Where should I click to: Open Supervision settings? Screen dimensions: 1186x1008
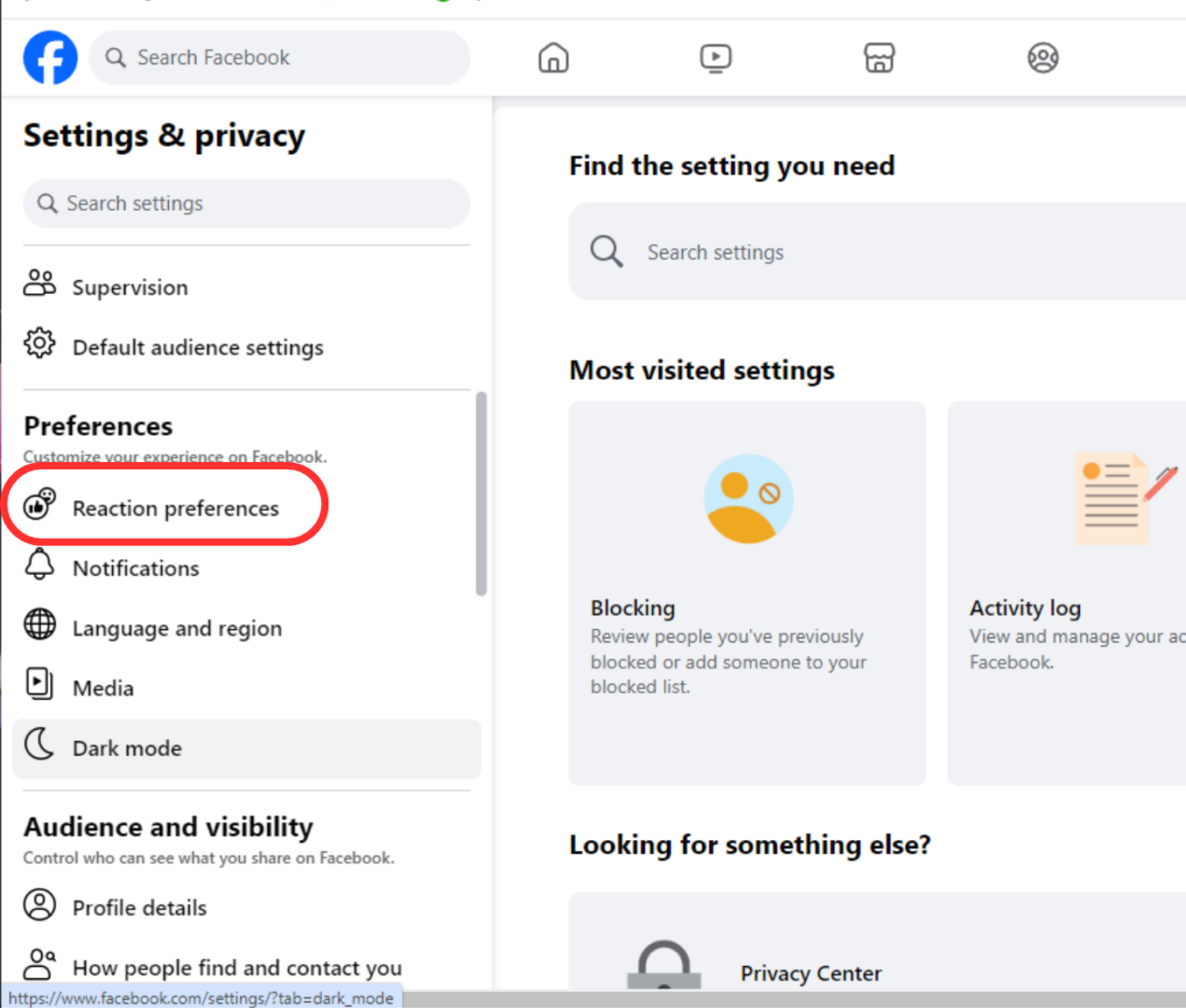tap(130, 287)
